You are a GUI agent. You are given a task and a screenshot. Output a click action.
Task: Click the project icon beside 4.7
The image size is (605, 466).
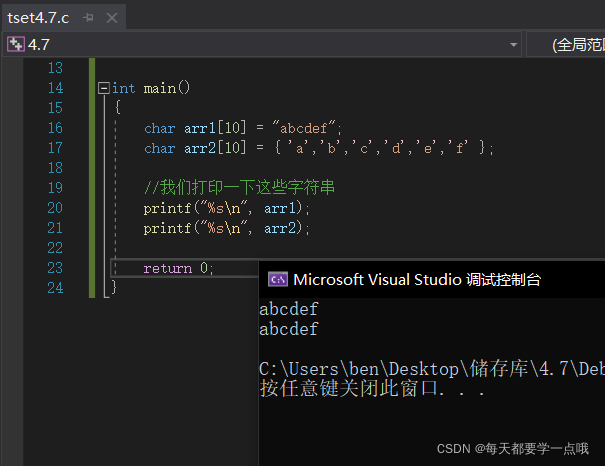pyautogui.click(x=16, y=45)
